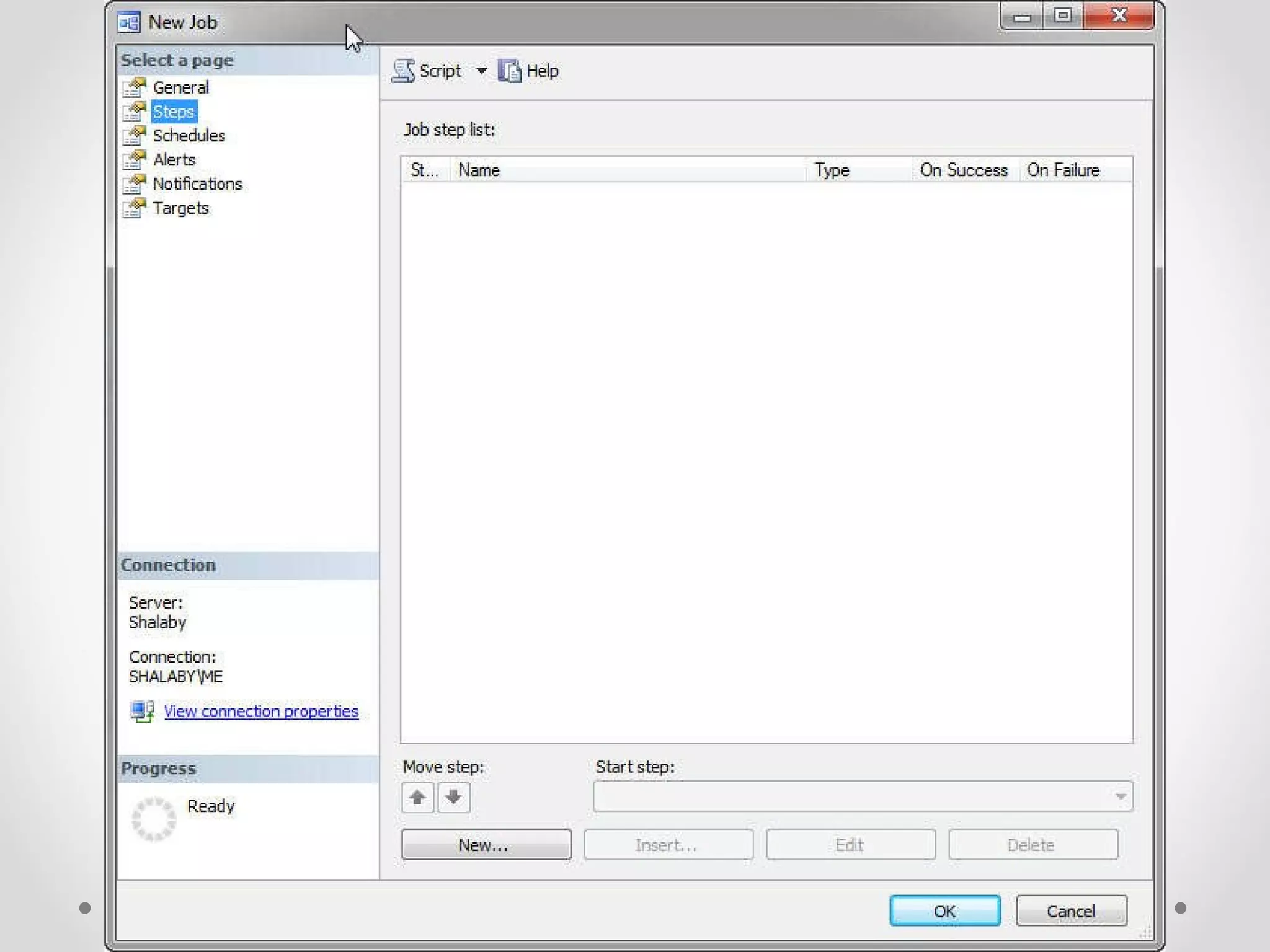This screenshot has height=952, width=1270.
Task: Switch to the Schedules page label
Action: tap(189, 136)
